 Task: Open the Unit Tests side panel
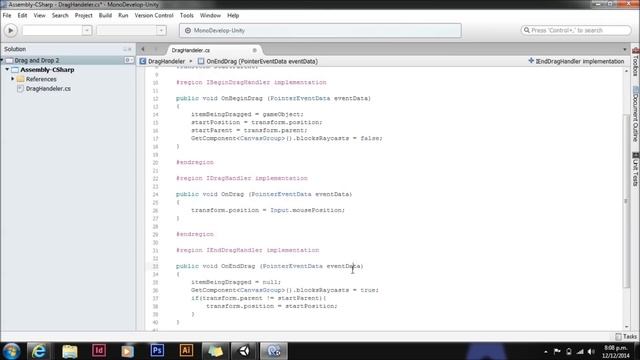tap(636, 169)
